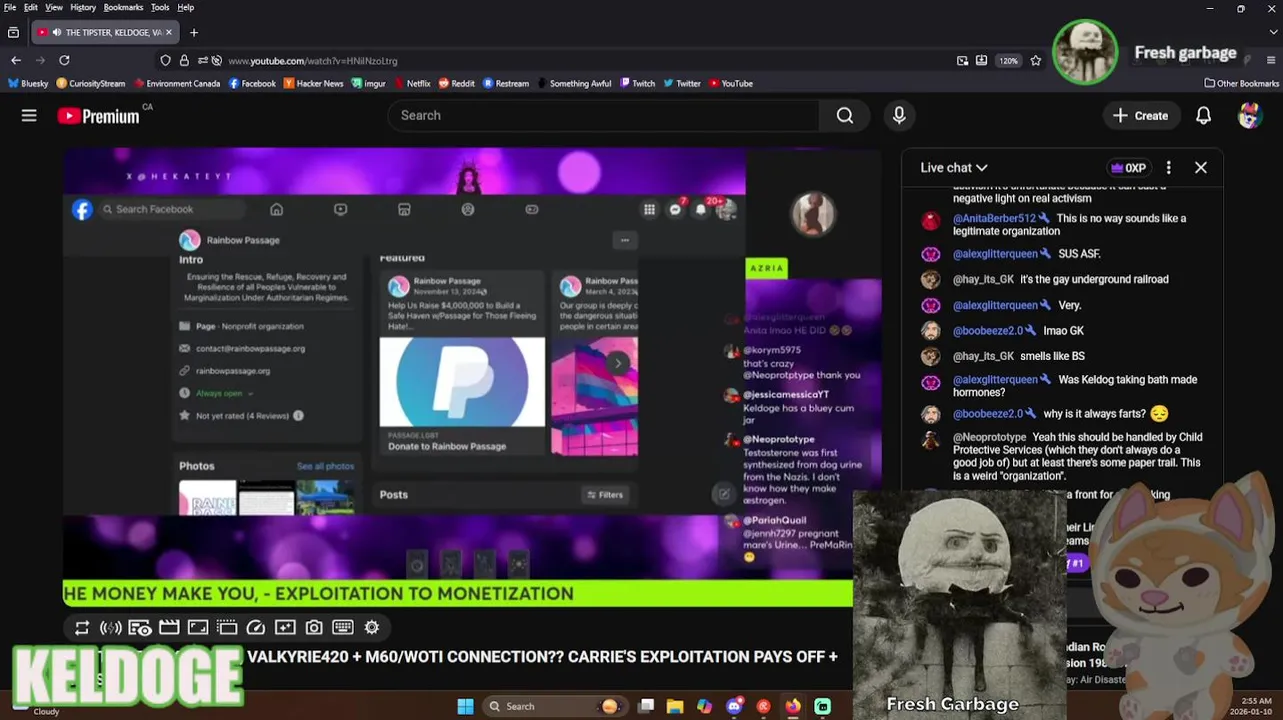Open live chat three-dot options menu
The width and height of the screenshot is (1283, 720).
pyautogui.click(x=1168, y=168)
